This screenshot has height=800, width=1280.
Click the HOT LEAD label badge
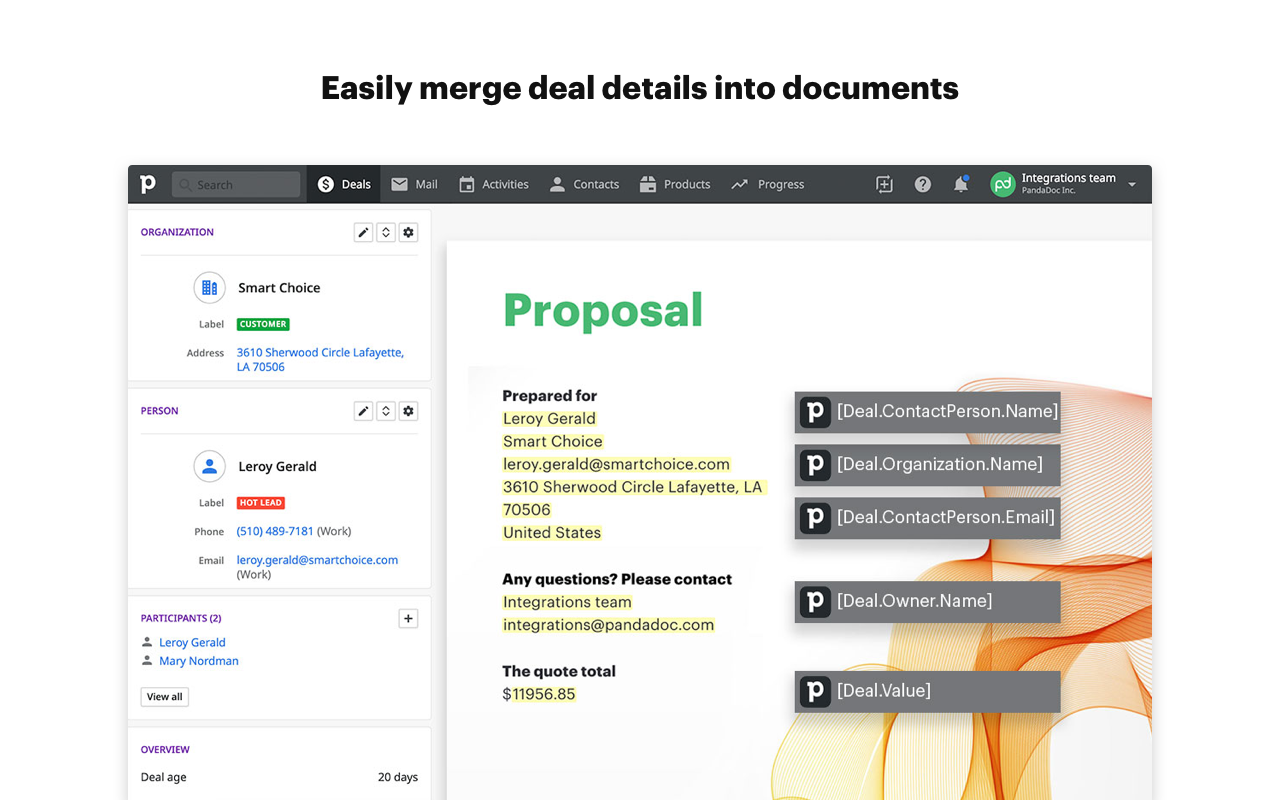261,503
